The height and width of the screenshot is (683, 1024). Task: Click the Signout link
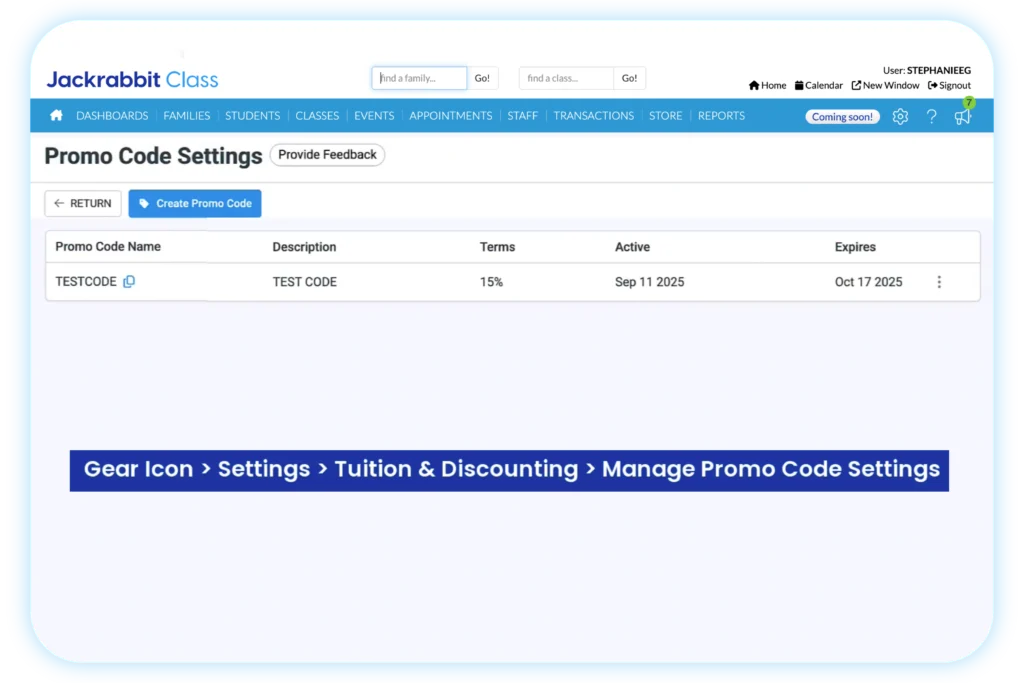(x=949, y=86)
